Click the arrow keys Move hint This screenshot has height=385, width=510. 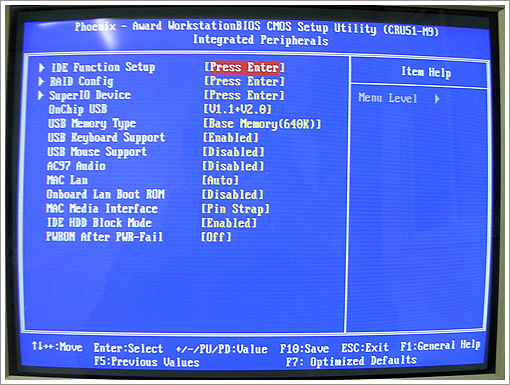57,347
